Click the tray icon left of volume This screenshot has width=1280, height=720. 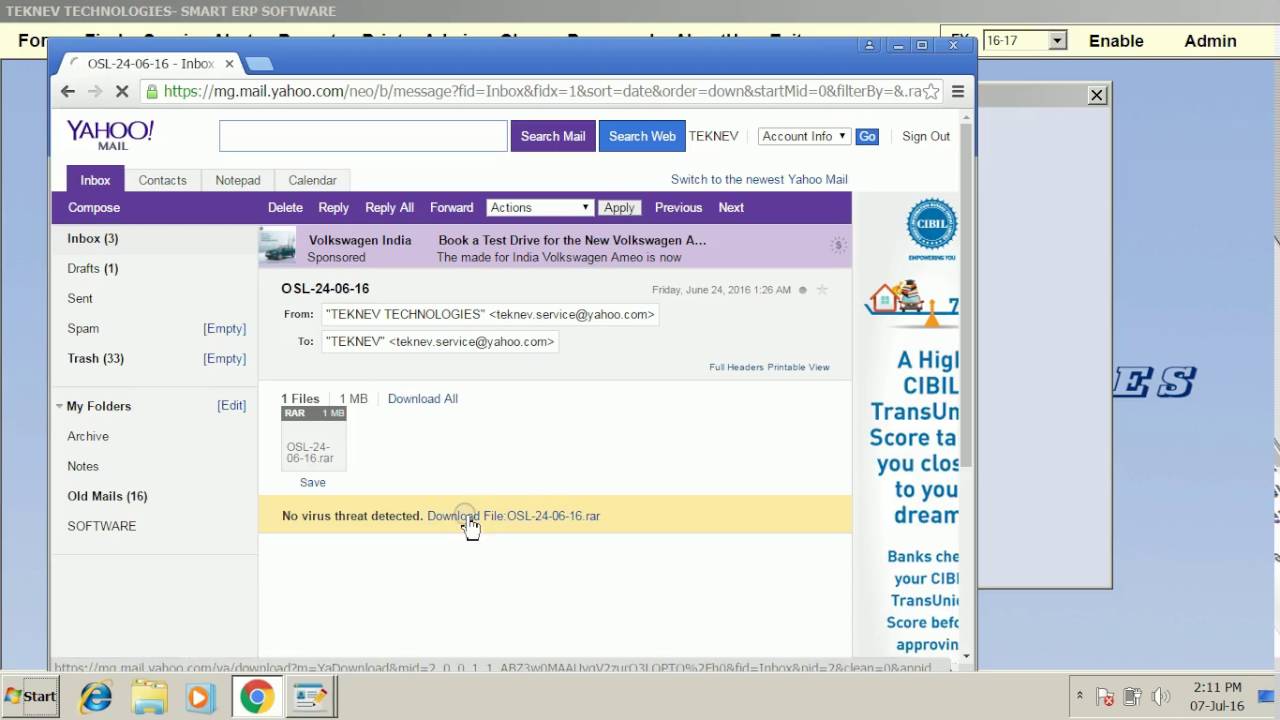click(1133, 696)
